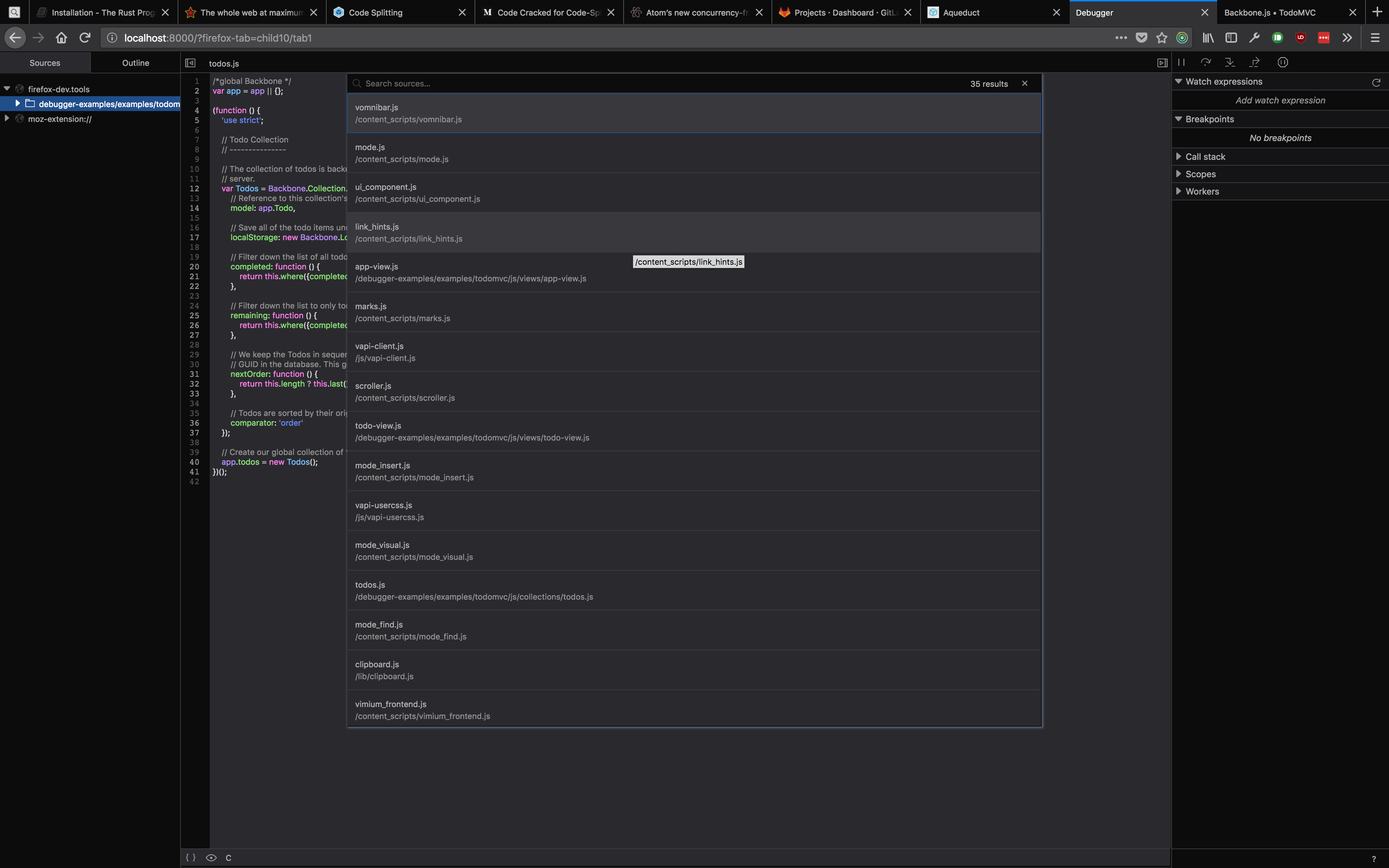This screenshot has height=868, width=1389.
Task: Toggle Firefox reader sidebar view
Action: click(1231, 37)
